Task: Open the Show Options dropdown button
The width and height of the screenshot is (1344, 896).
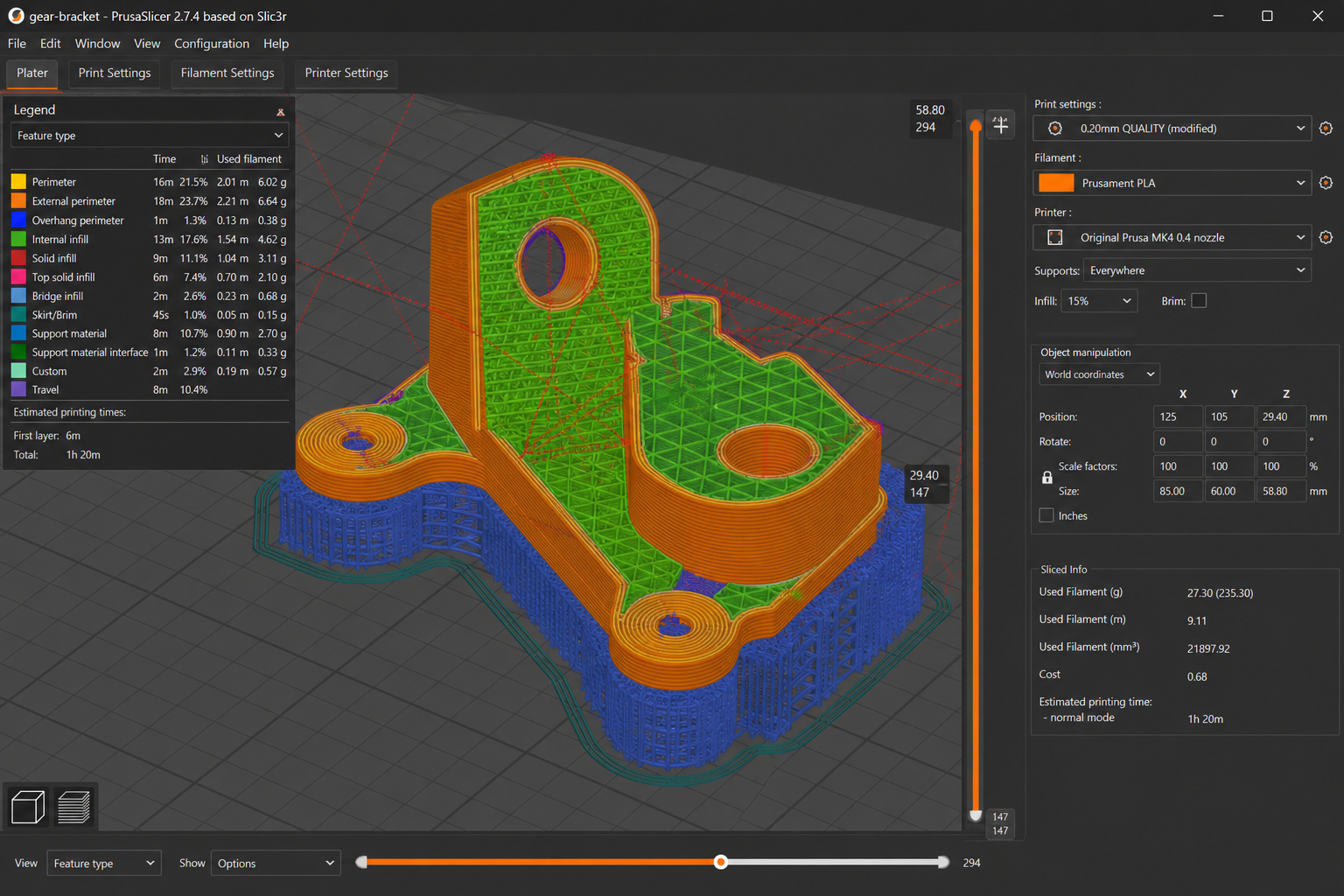Action: tap(275, 863)
